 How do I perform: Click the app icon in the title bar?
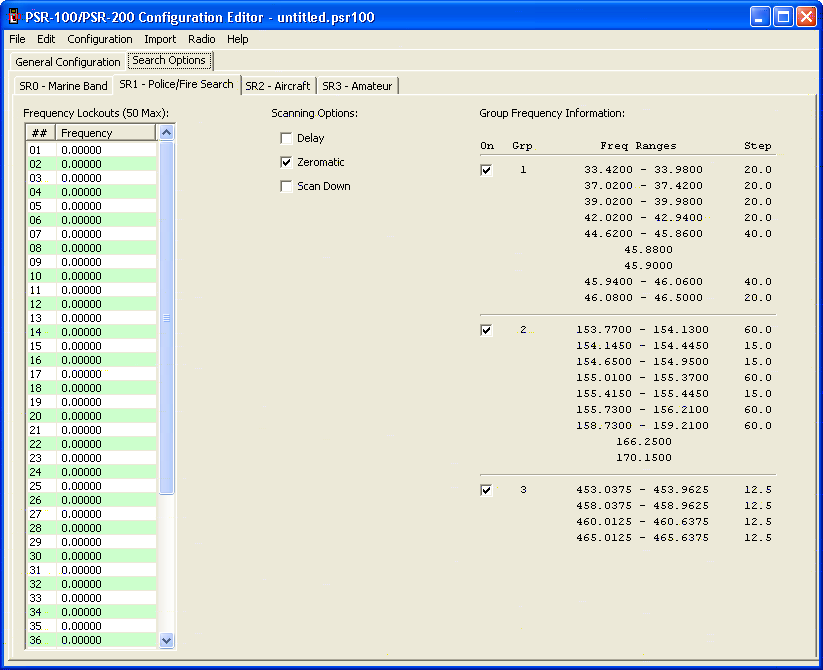coord(14,17)
